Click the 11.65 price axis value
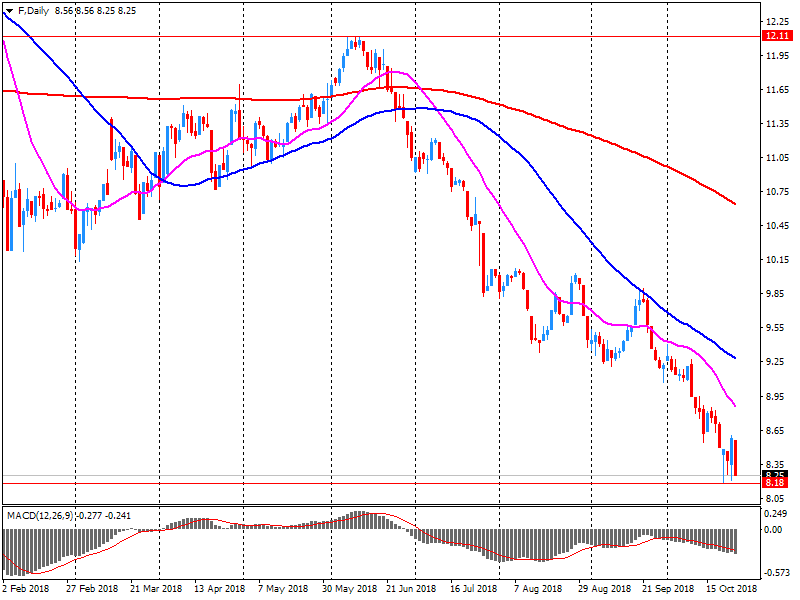Image resolution: width=800 pixels, height=600 pixels. [x=778, y=90]
